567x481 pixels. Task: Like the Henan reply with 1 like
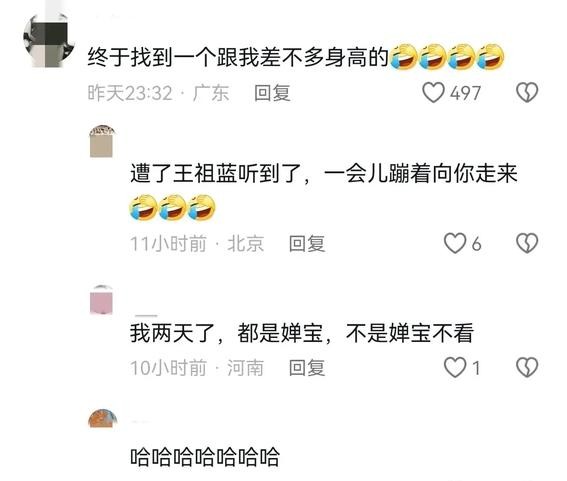click(455, 367)
